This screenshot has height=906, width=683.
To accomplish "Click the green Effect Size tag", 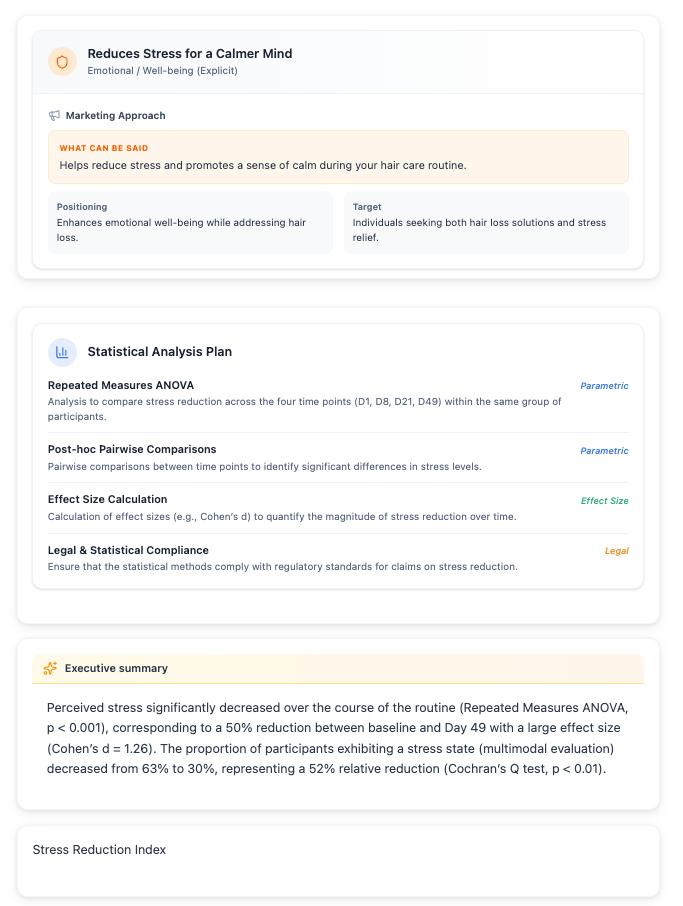I will pyautogui.click(x=604, y=501).
